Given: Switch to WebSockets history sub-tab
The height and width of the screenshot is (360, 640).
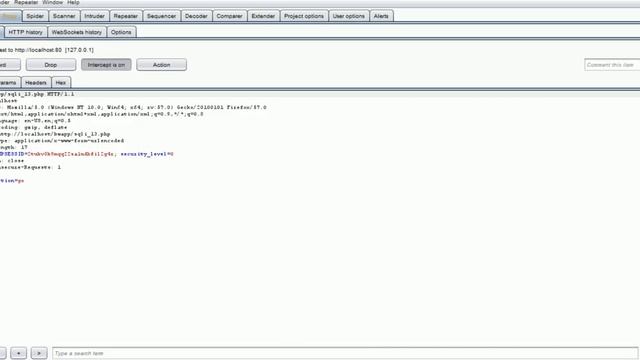Looking at the screenshot, I should [x=77, y=32].
